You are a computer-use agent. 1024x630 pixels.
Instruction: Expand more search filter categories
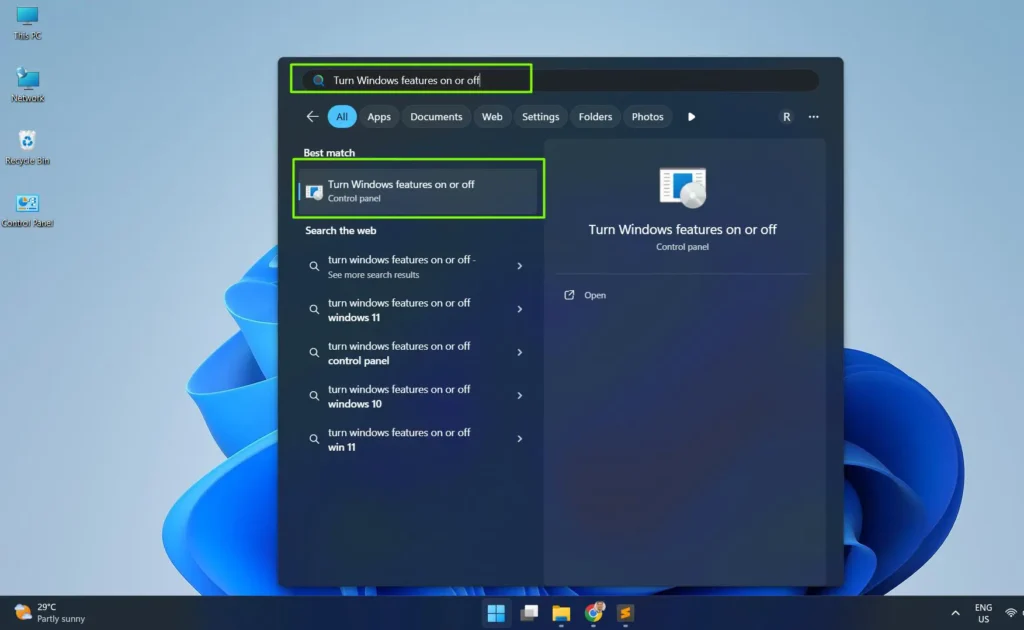click(691, 117)
